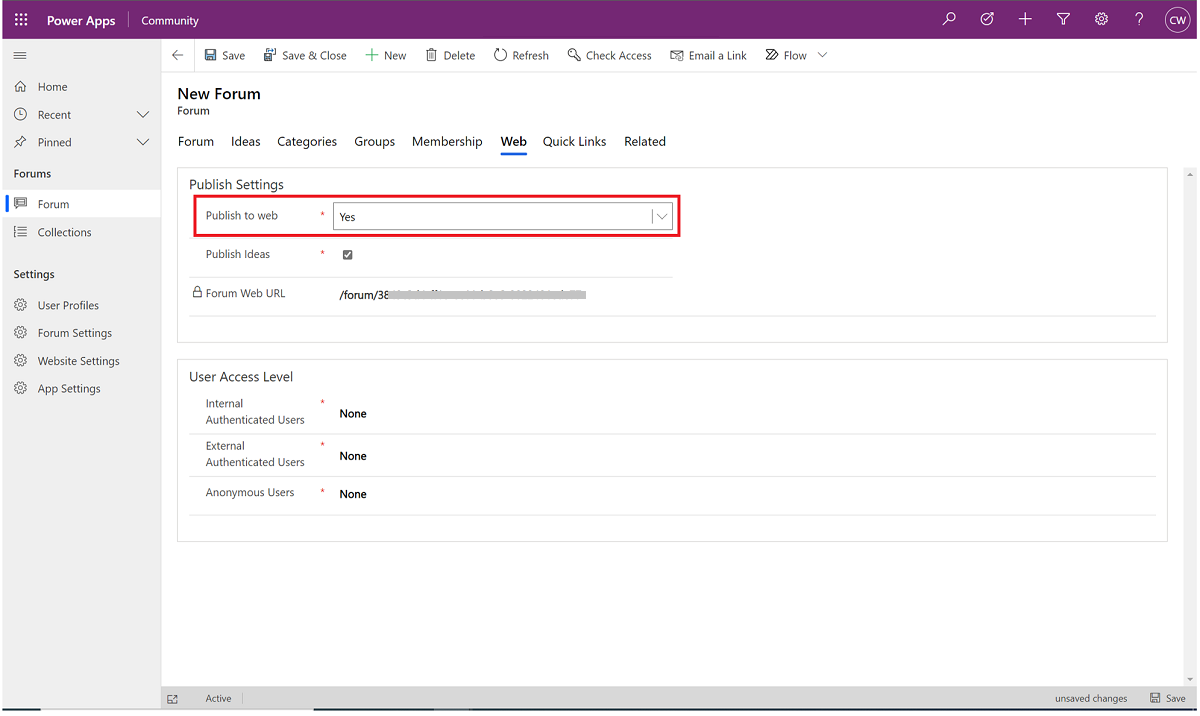Open the Related tab
Viewport: 1200px width, 716px height.
[645, 141]
